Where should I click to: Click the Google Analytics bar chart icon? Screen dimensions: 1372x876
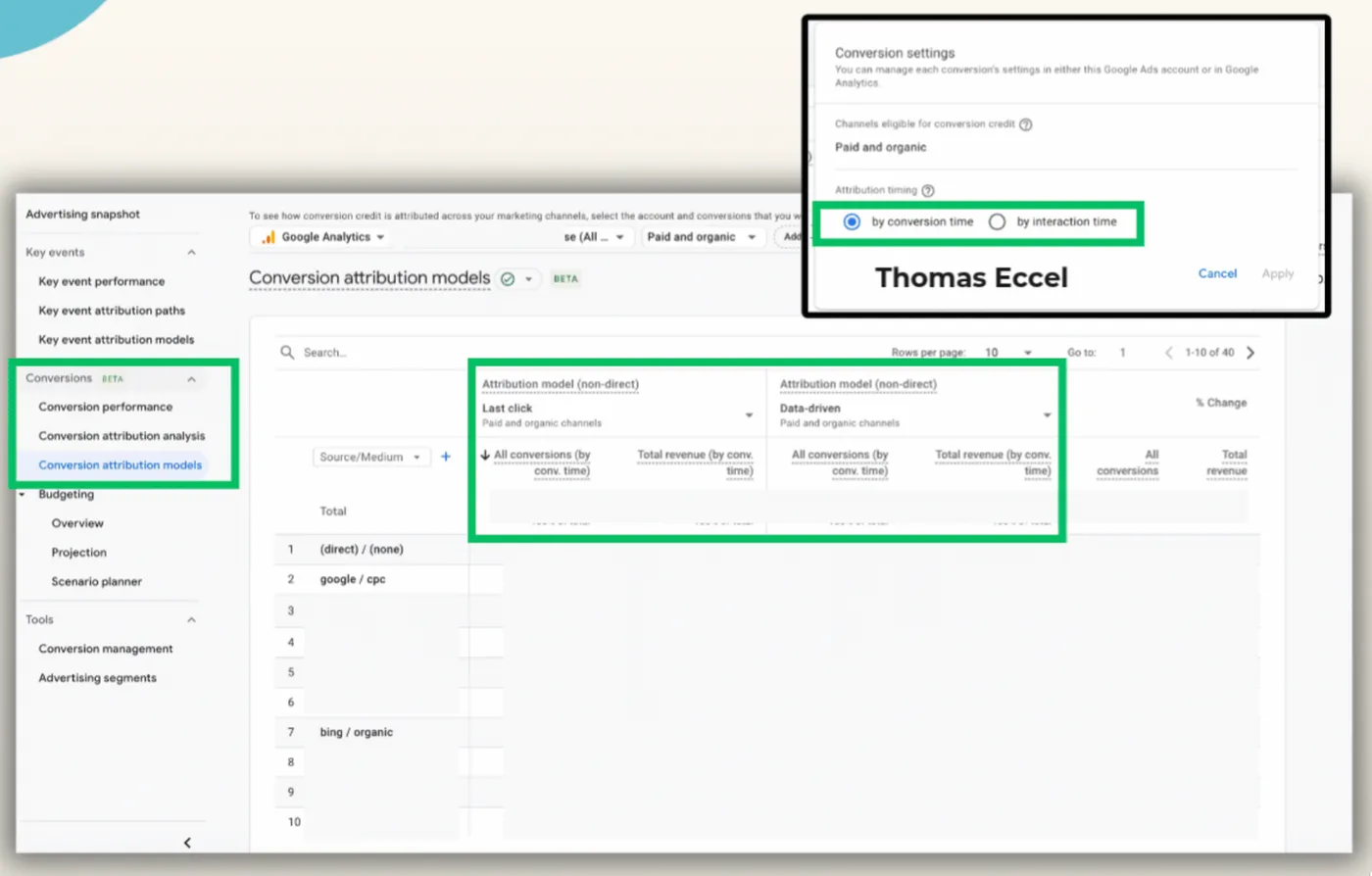tap(268, 237)
